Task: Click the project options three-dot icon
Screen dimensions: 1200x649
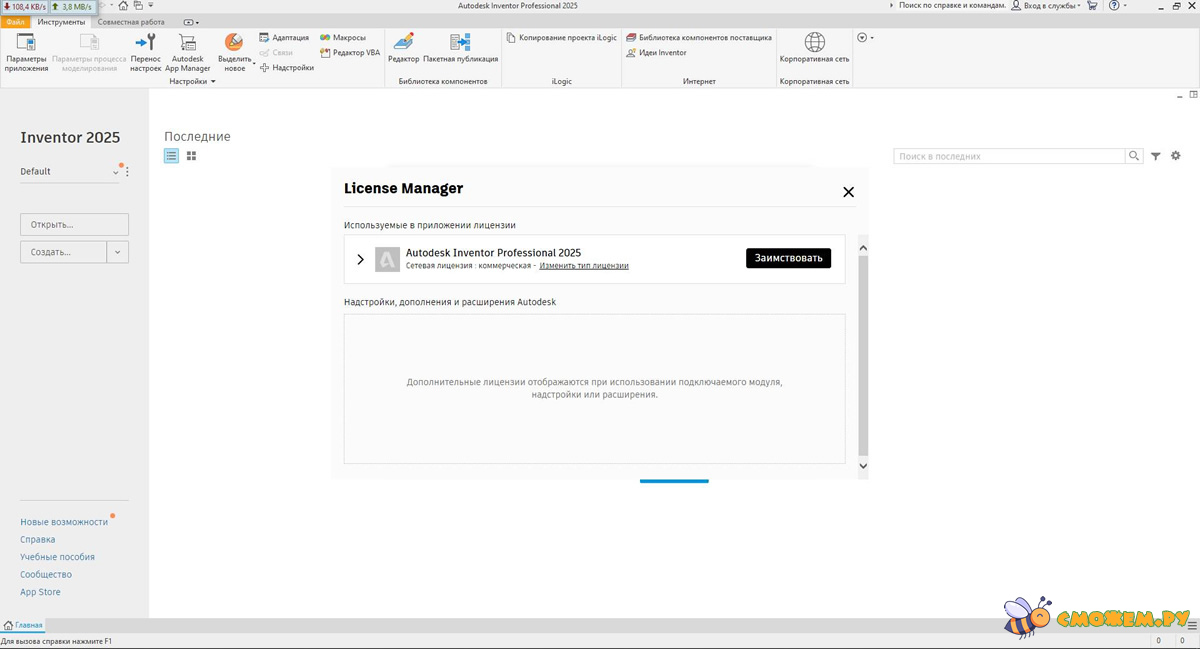Action: [x=127, y=172]
